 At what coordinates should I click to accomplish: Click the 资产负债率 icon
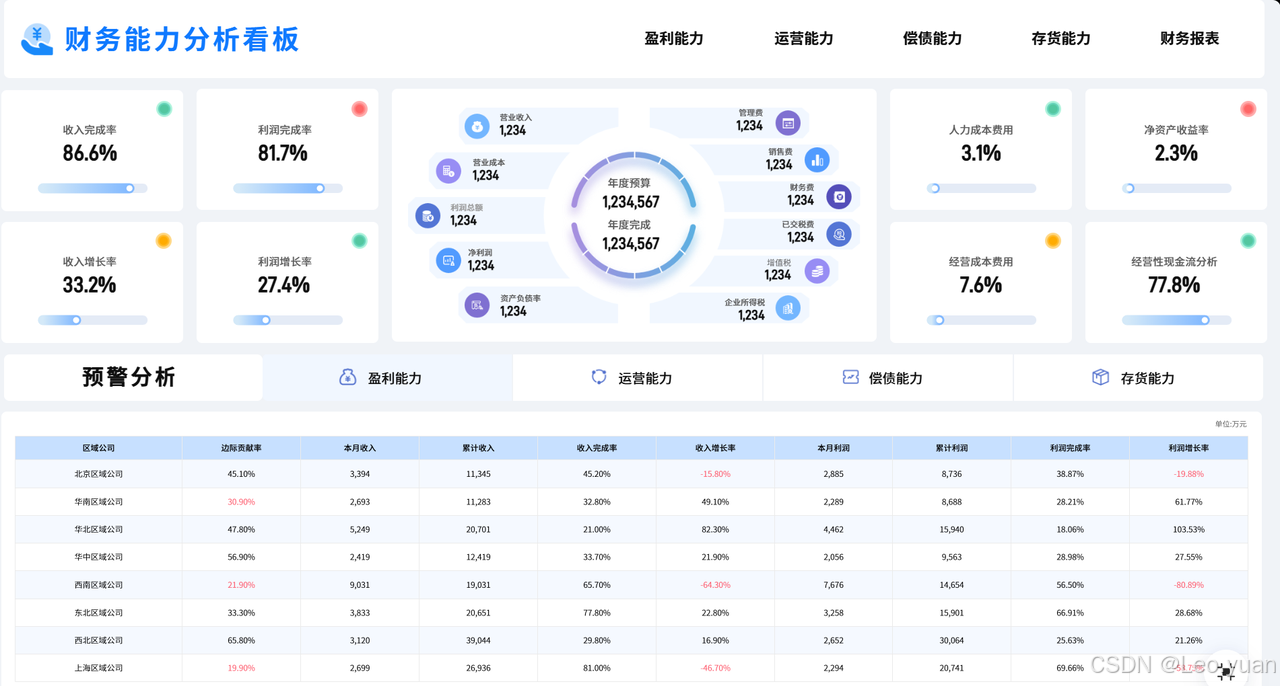point(477,305)
